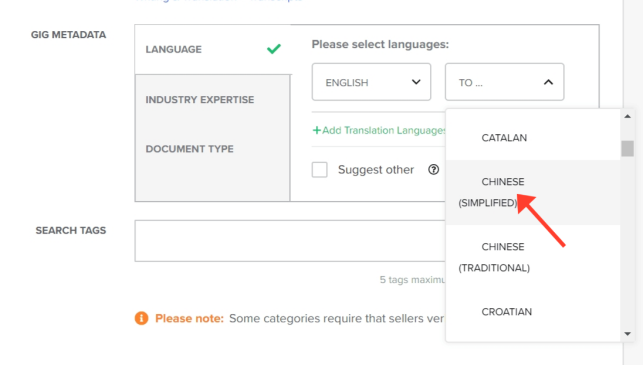Click the chevron arrow on the ENGLISH dropdown
643x365 pixels.
point(416,82)
